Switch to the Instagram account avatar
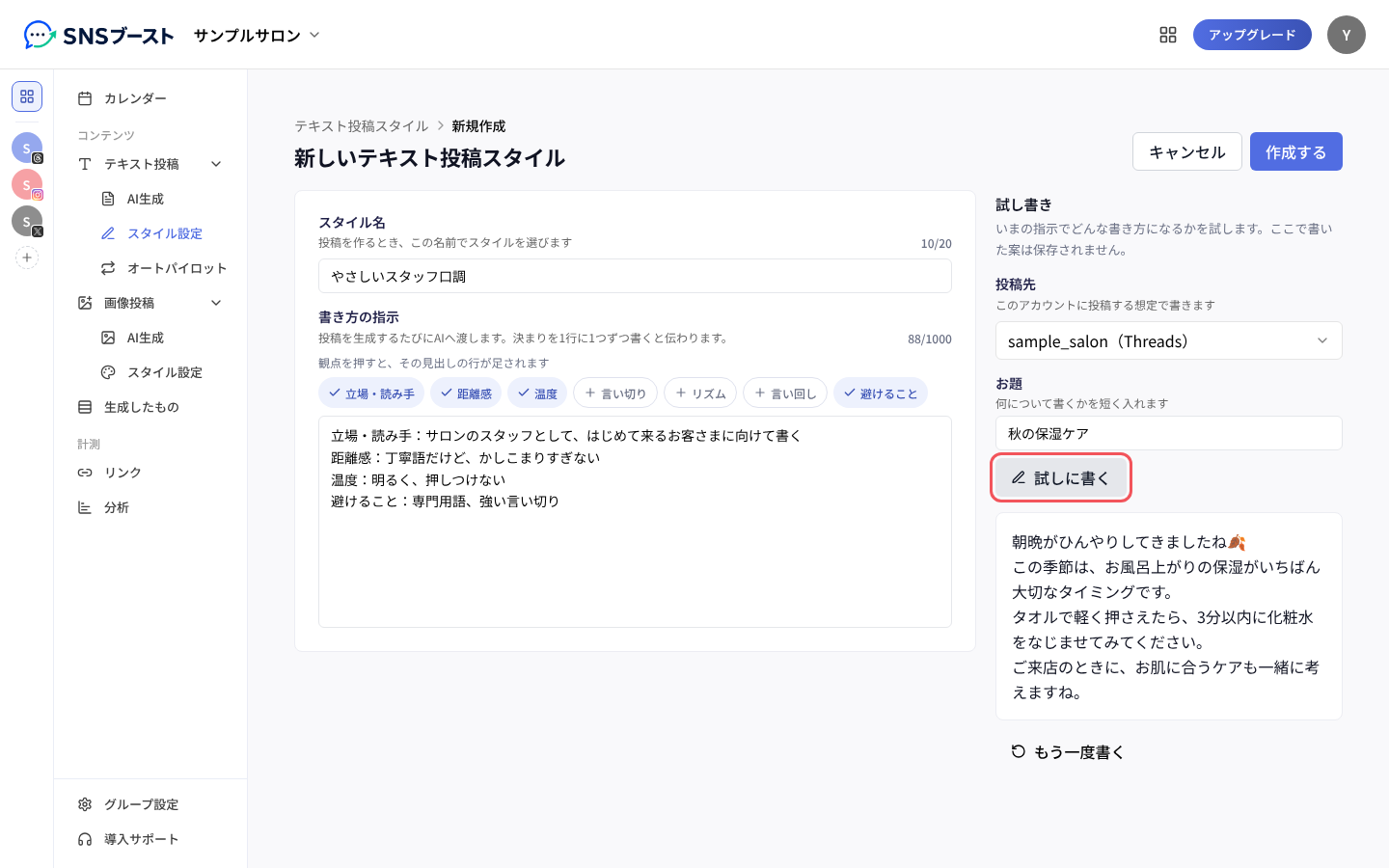This screenshot has width=1389, height=868. [27, 184]
